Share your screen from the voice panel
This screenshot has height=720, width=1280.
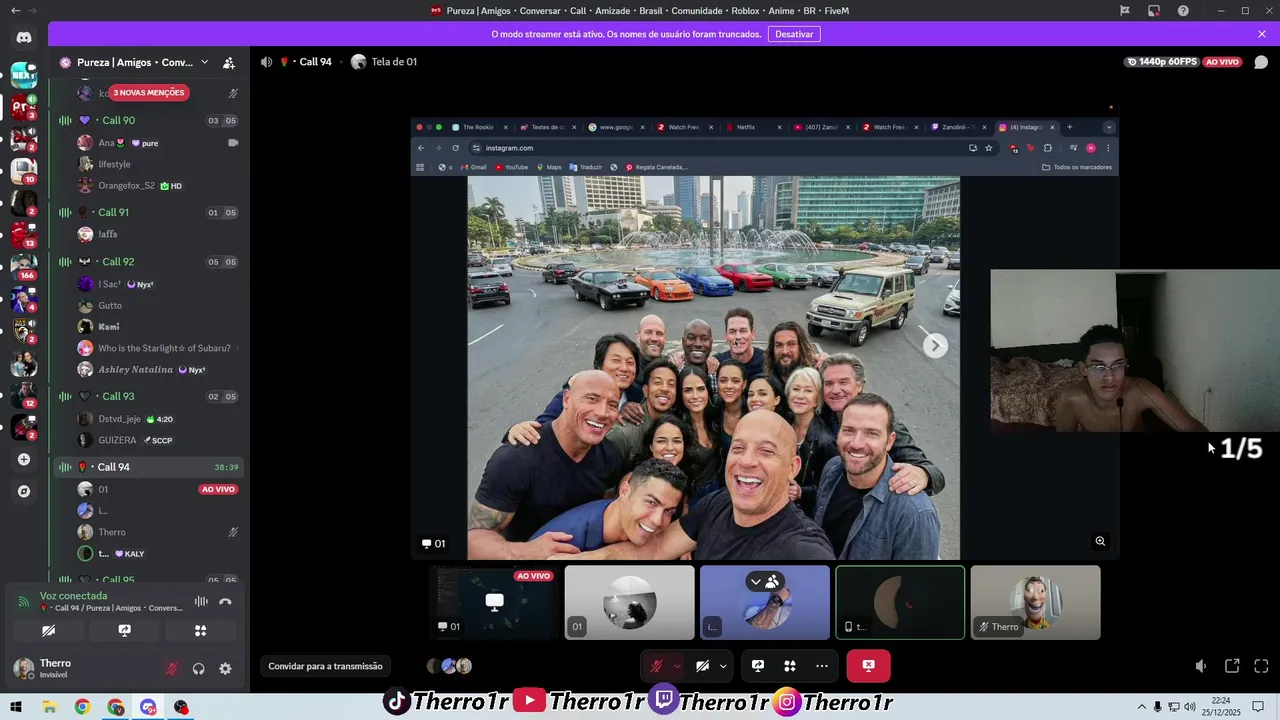(x=124, y=631)
